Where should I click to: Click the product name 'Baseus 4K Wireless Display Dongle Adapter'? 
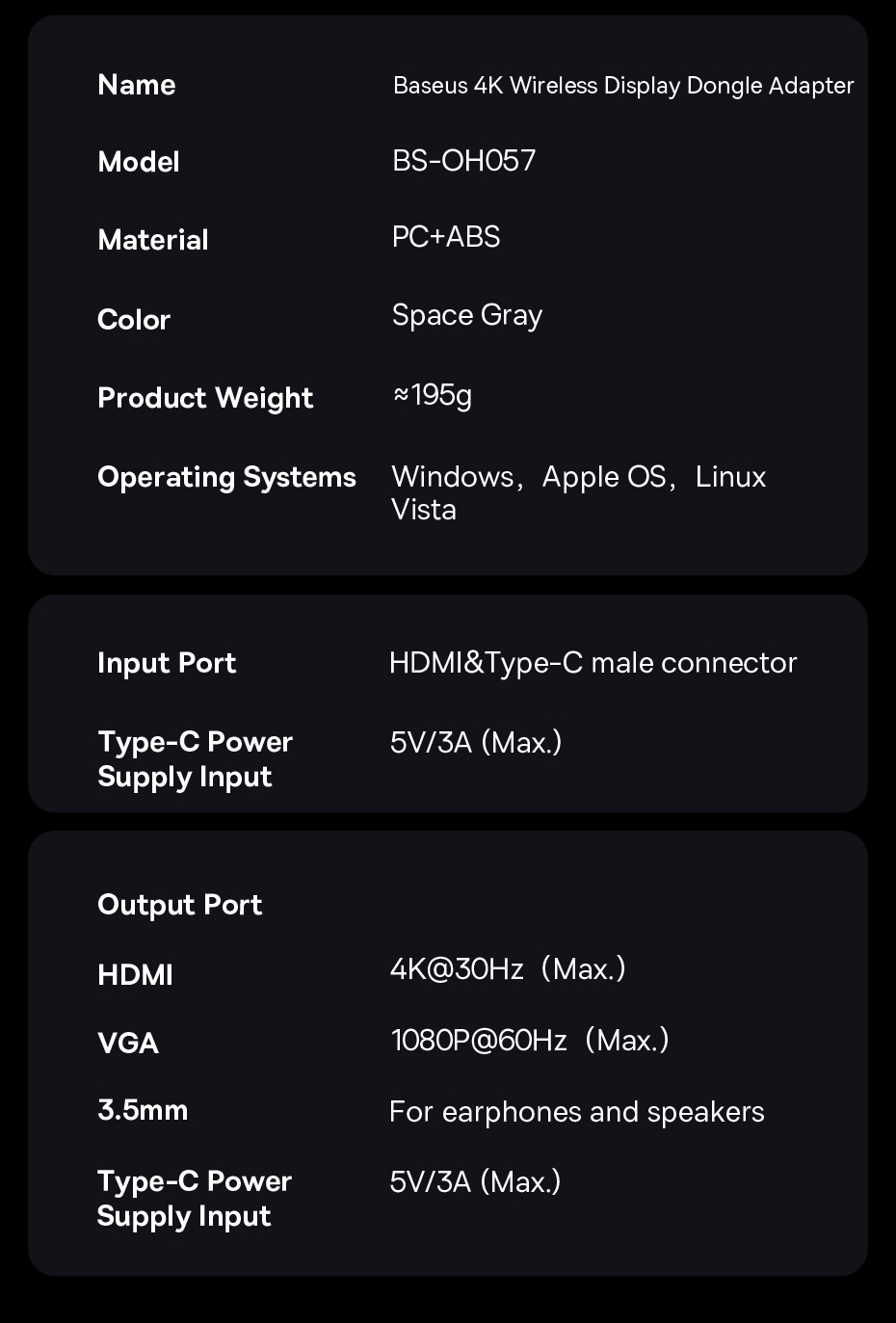(x=622, y=86)
